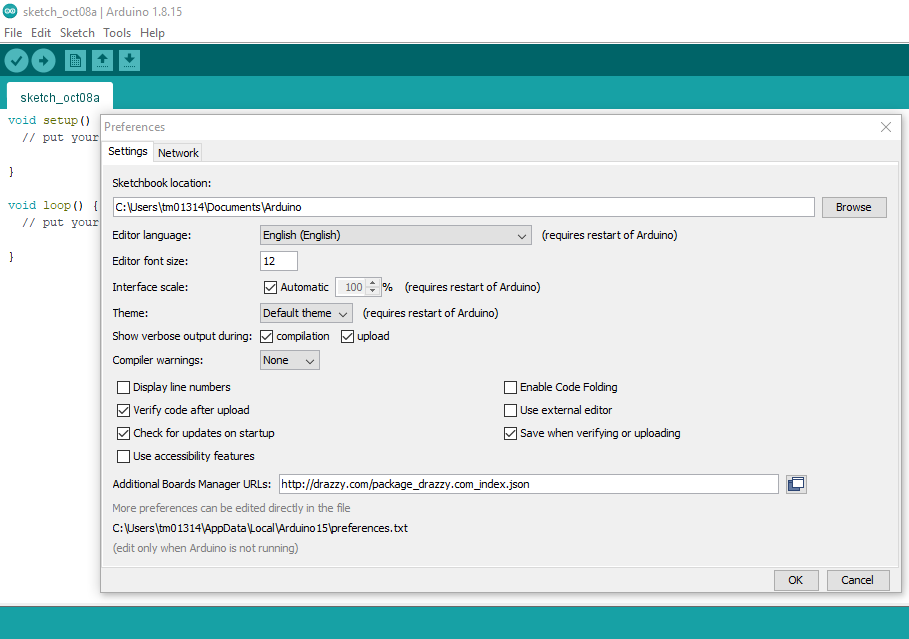
Task: Click the "void setup()" code line
Action: point(49,120)
